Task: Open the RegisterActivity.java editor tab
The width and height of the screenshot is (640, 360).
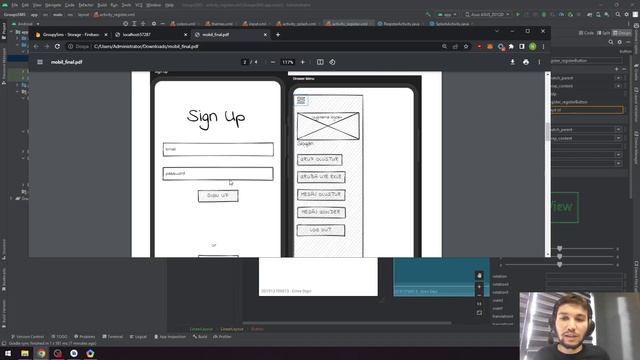Action: tap(398, 24)
